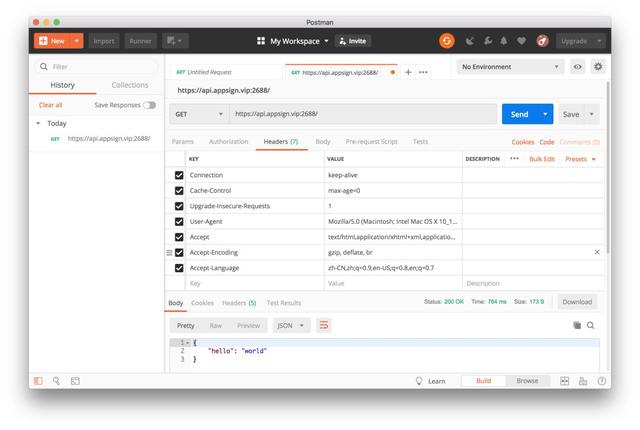Open the wrench settings icon
The width and height of the screenshot is (640, 430).
coord(488,41)
